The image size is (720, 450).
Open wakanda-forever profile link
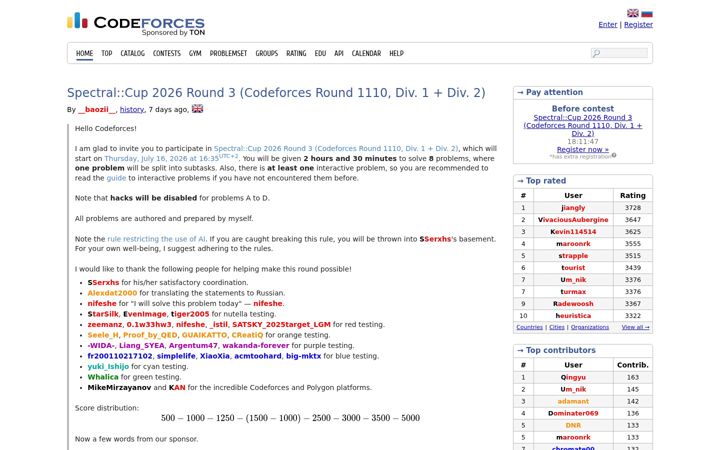point(256,346)
